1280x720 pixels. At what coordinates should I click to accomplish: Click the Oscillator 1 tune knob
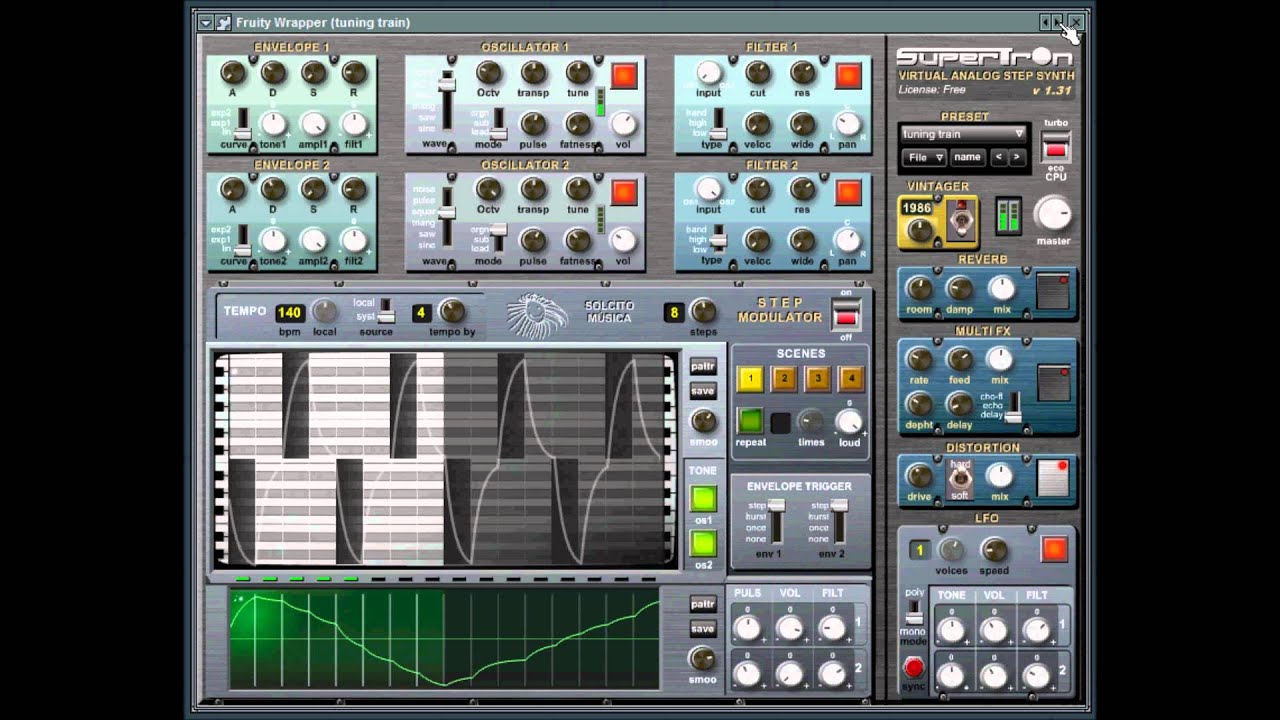578,72
